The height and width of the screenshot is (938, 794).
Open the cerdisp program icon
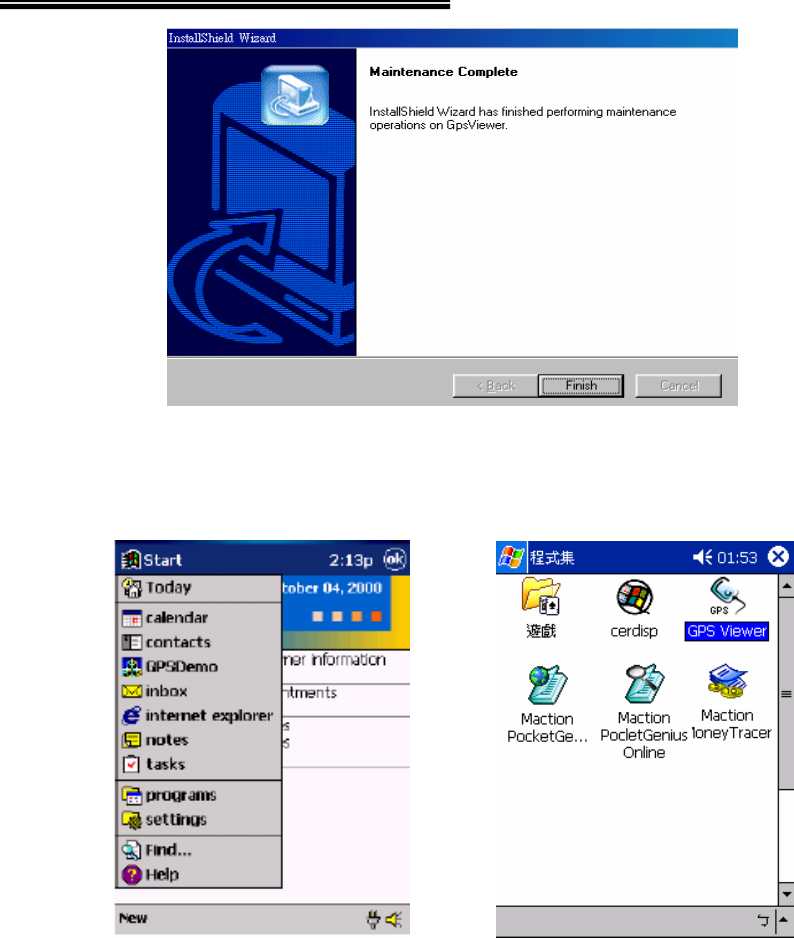click(634, 609)
